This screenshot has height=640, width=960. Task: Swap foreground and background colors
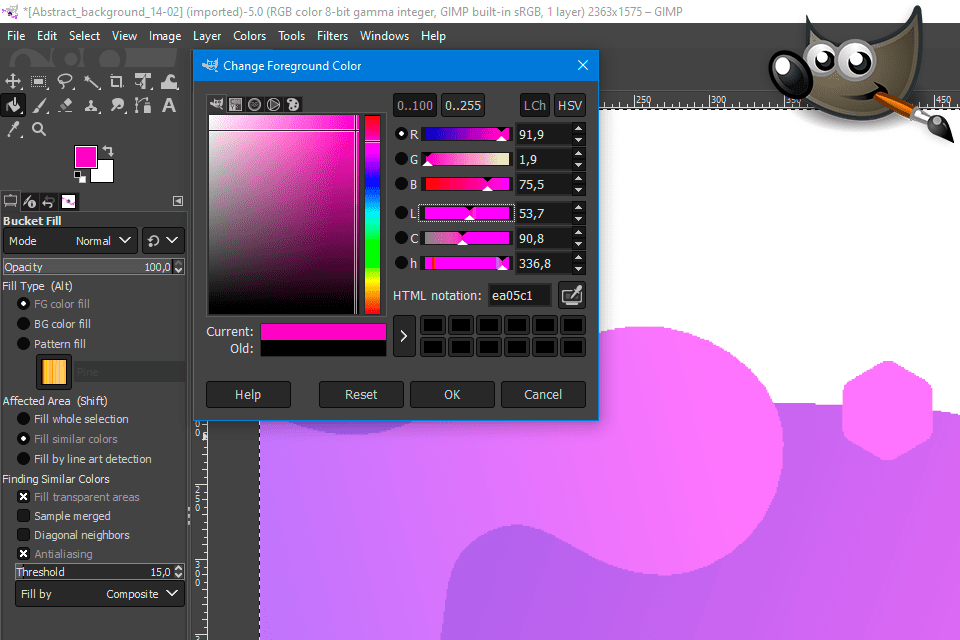(x=108, y=150)
